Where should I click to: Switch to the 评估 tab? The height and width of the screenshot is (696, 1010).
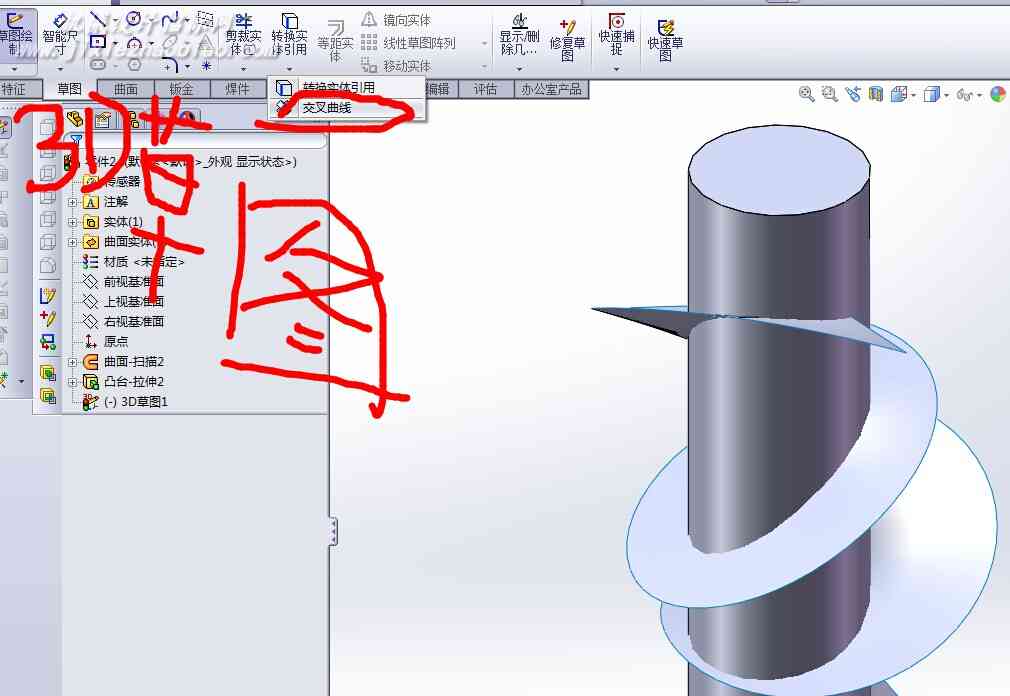[x=486, y=89]
